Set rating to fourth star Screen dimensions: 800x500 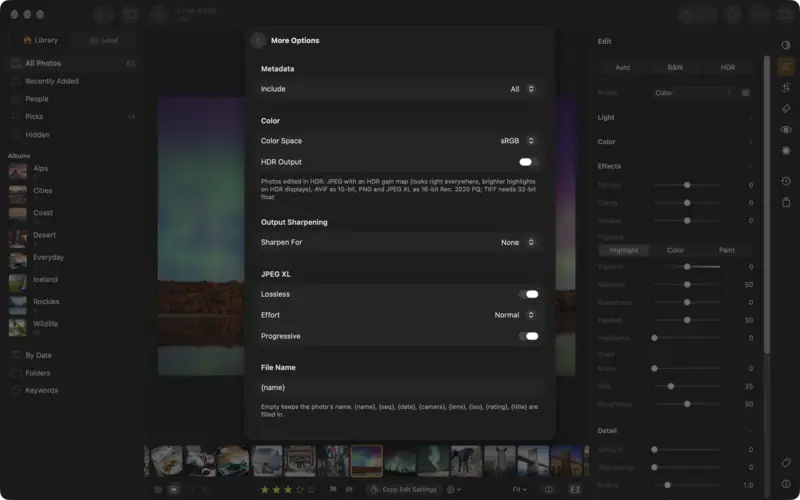click(299, 490)
